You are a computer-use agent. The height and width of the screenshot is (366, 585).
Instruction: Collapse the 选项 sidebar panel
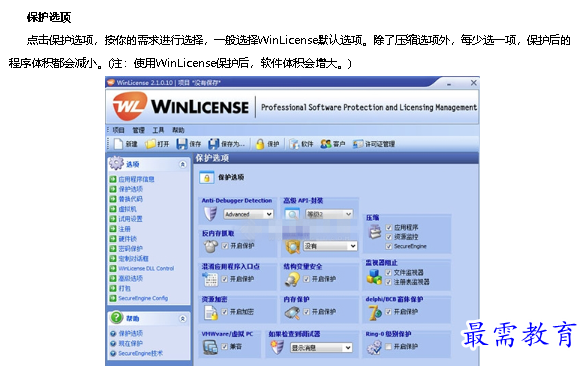(x=182, y=164)
